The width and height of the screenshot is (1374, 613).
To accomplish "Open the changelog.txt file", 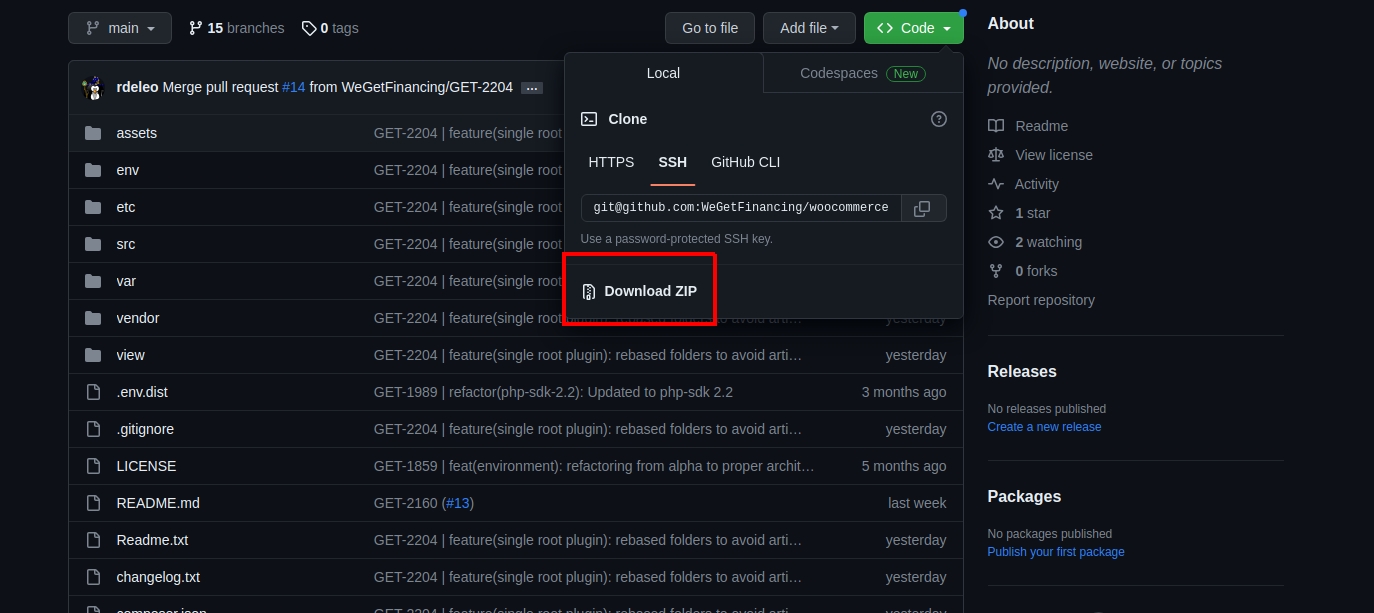I will 158,577.
